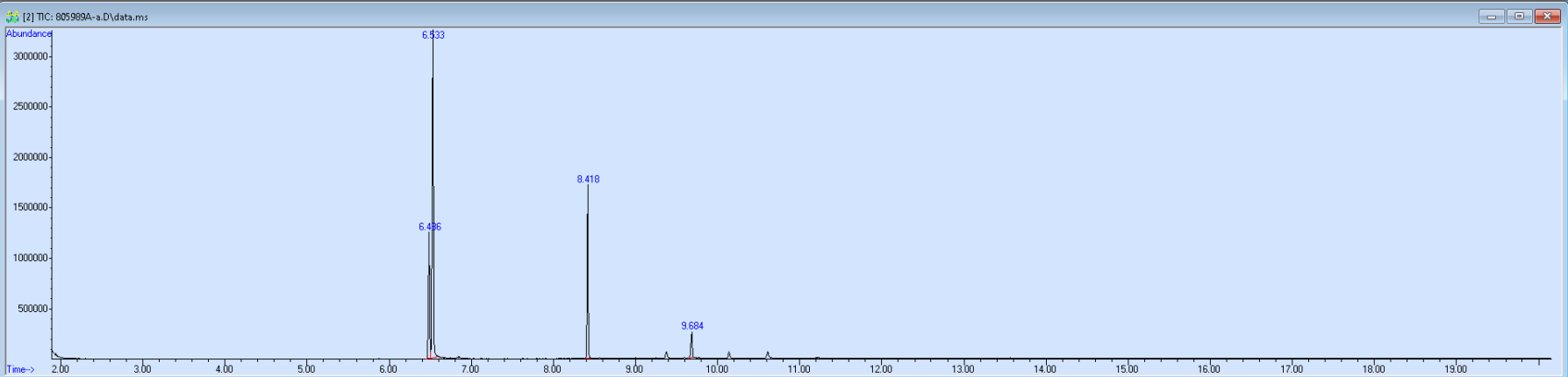Click the 2500000 abundance tick value

[x=30, y=106]
